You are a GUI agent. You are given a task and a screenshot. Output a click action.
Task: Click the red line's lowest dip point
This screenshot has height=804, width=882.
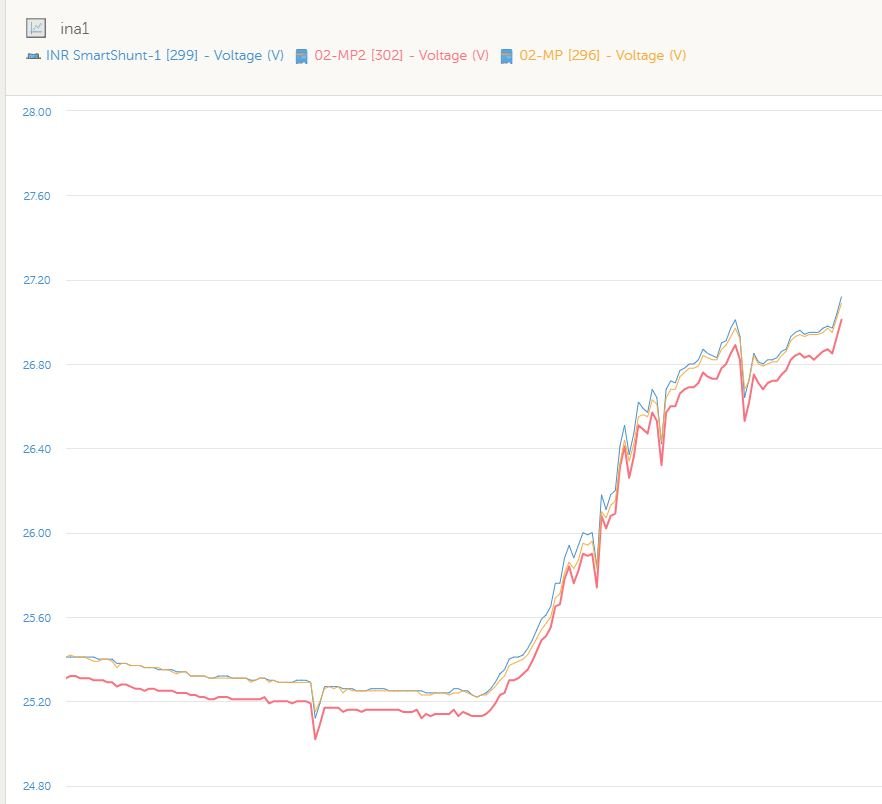click(315, 739)
